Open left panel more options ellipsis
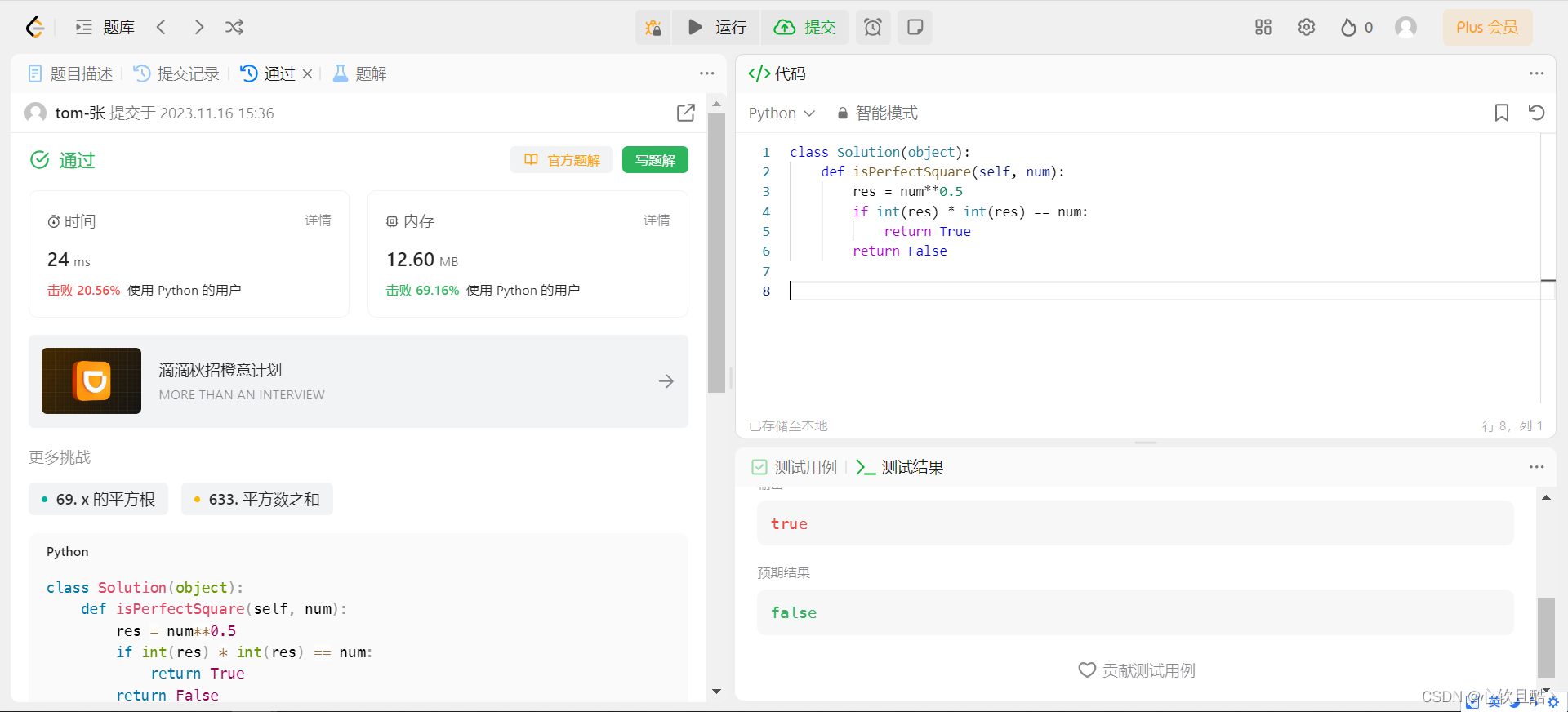 click(707, 73)
